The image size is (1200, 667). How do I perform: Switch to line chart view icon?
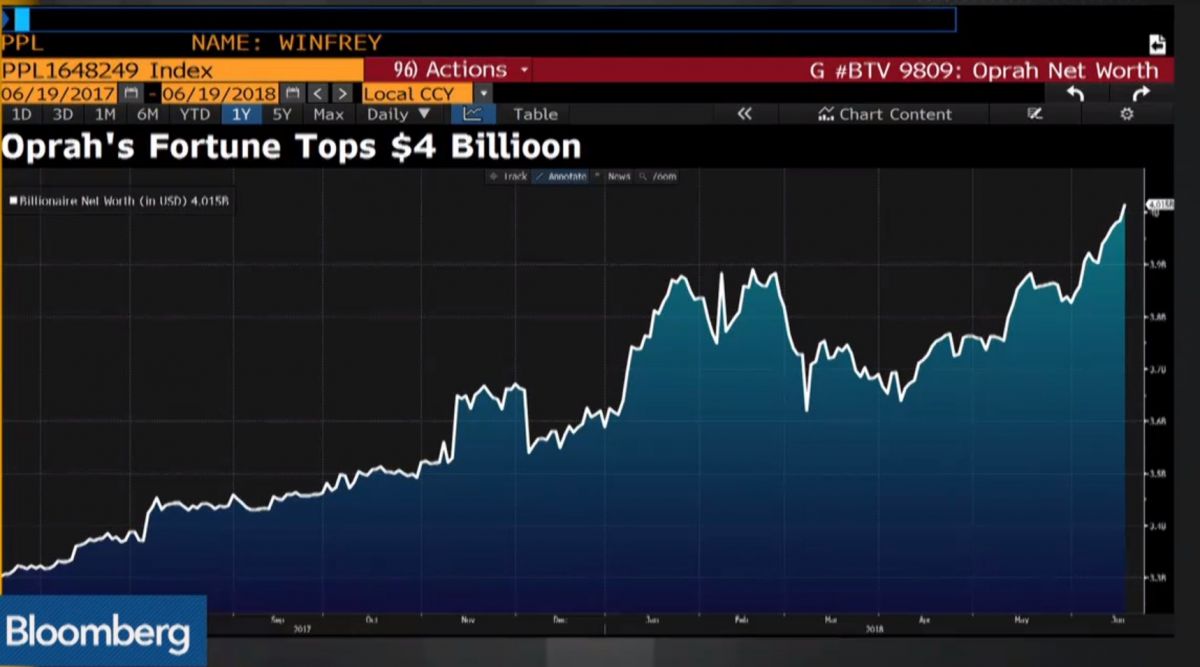coord(472,114)
